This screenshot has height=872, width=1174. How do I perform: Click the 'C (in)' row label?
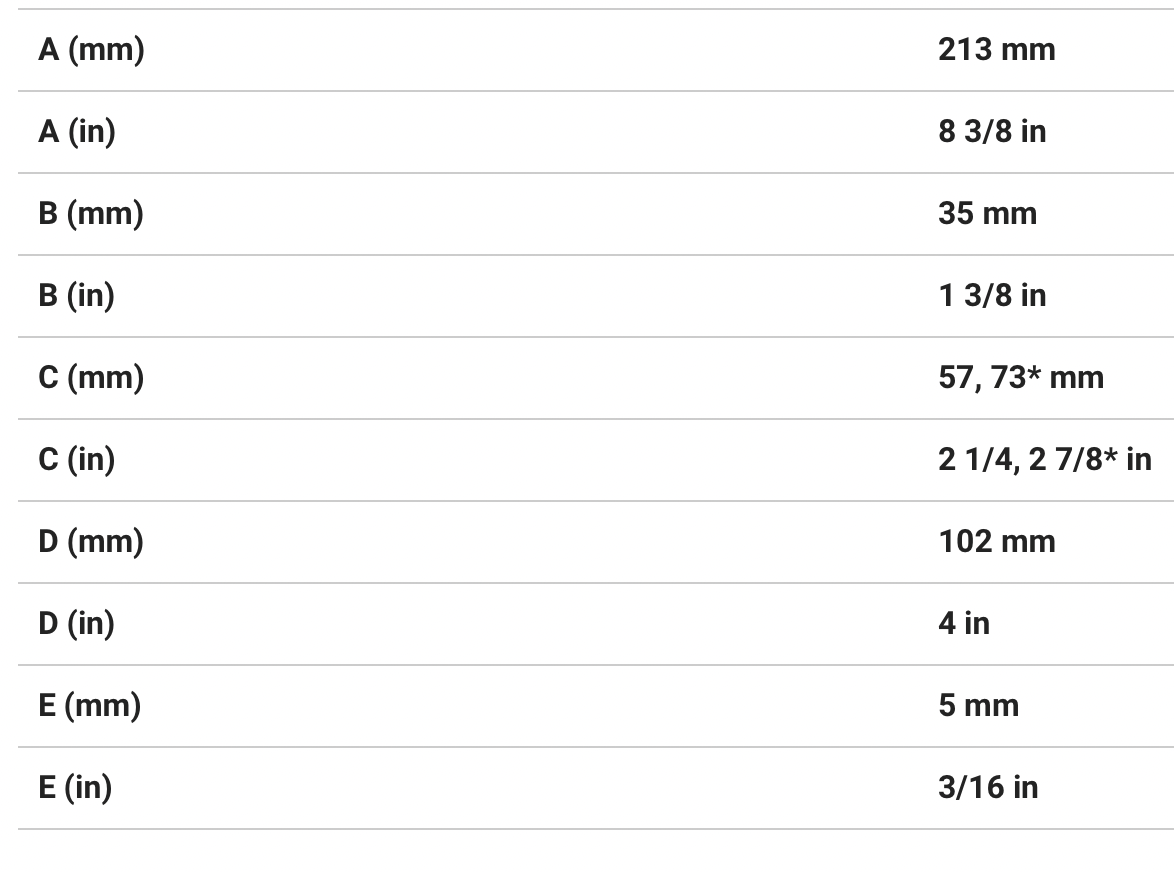click(x=77, y=460)
